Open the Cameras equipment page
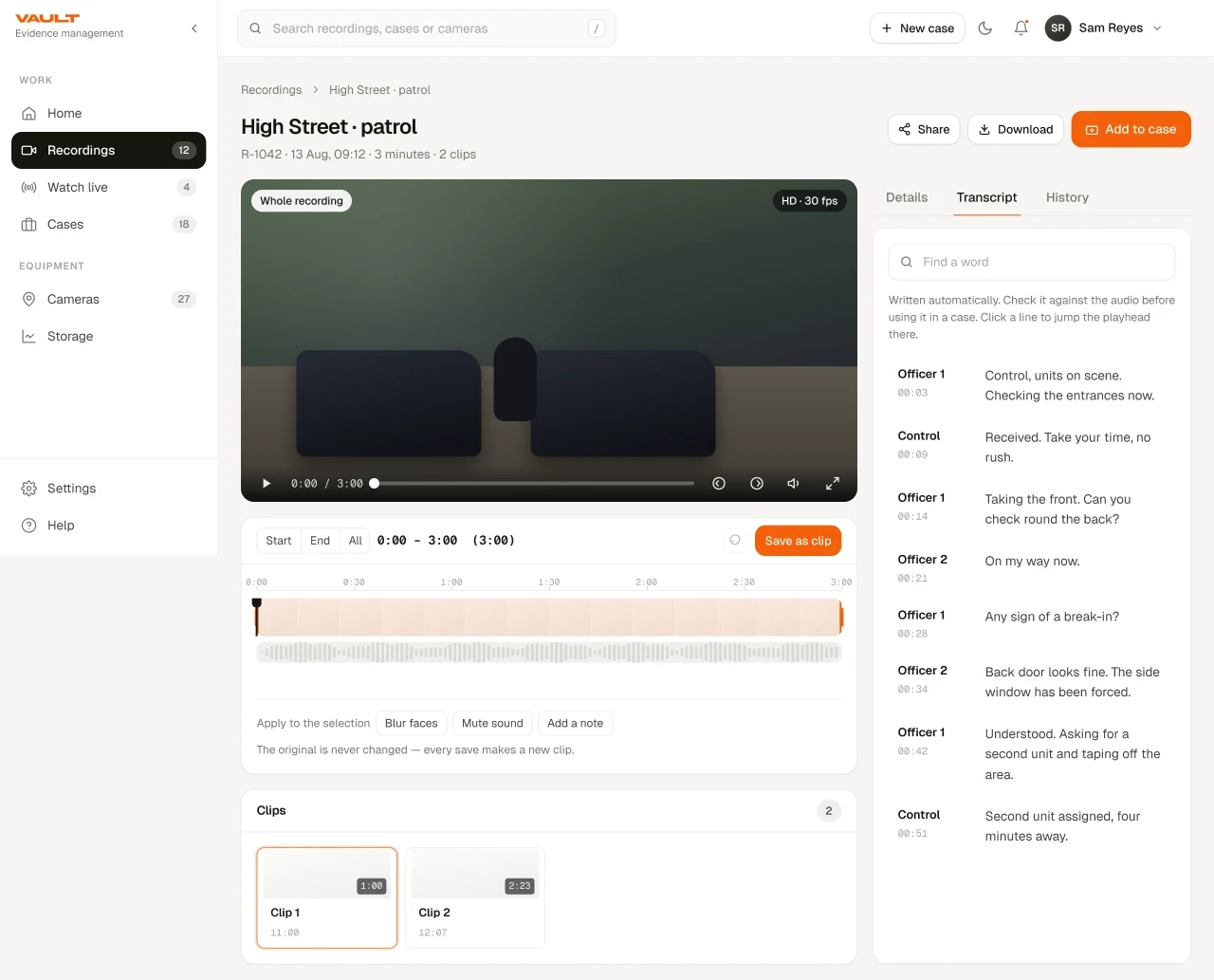Screen dimensions: 1214x980 pyautogui.click(x=108, y=299)
